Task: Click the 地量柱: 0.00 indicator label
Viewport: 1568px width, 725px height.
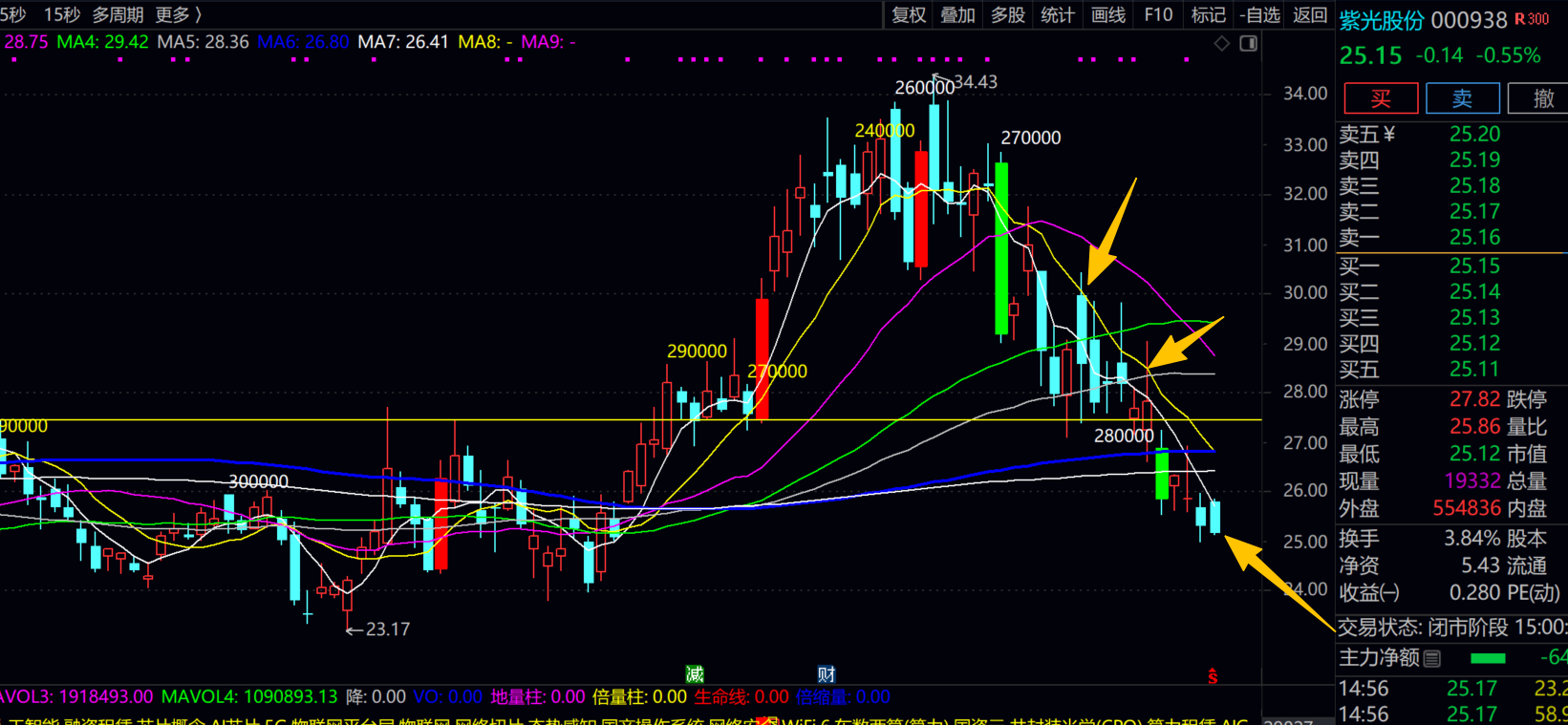Action: [537, 697]
